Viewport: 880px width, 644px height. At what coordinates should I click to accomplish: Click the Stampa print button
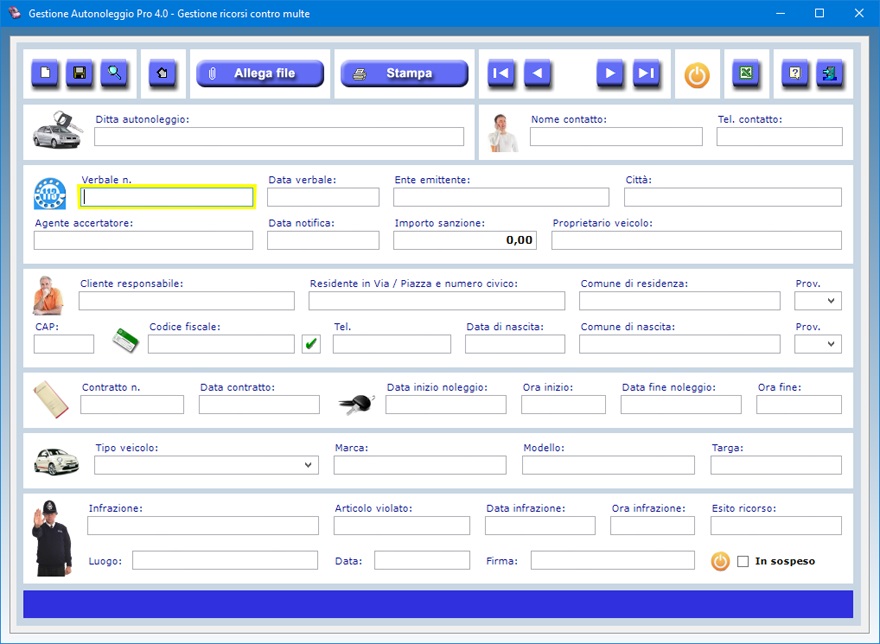coord(404,74)
